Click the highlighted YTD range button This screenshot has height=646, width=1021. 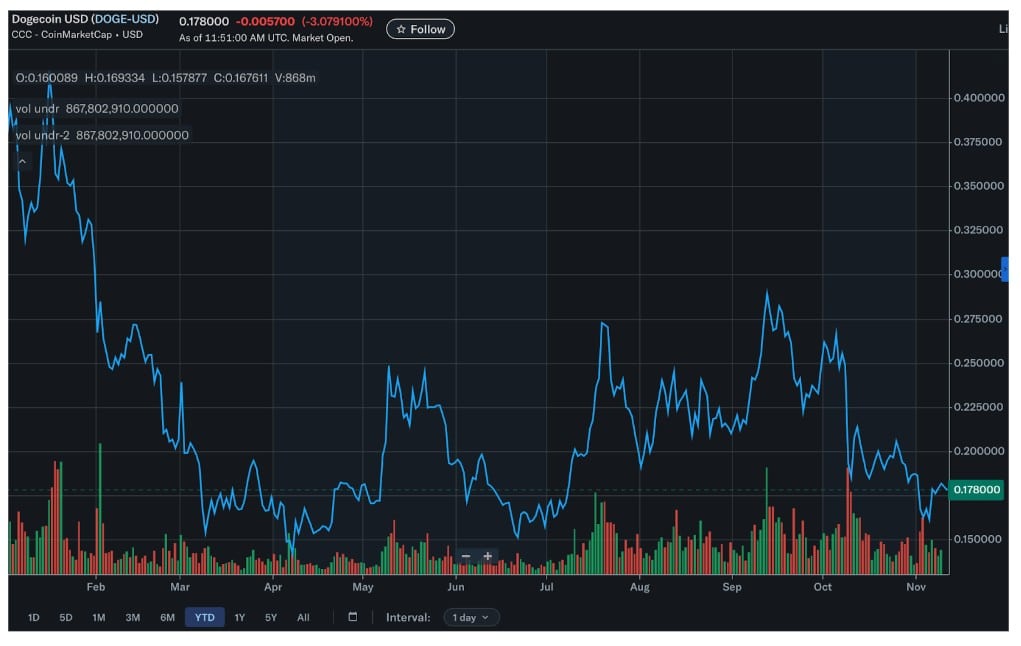[204, 617]
